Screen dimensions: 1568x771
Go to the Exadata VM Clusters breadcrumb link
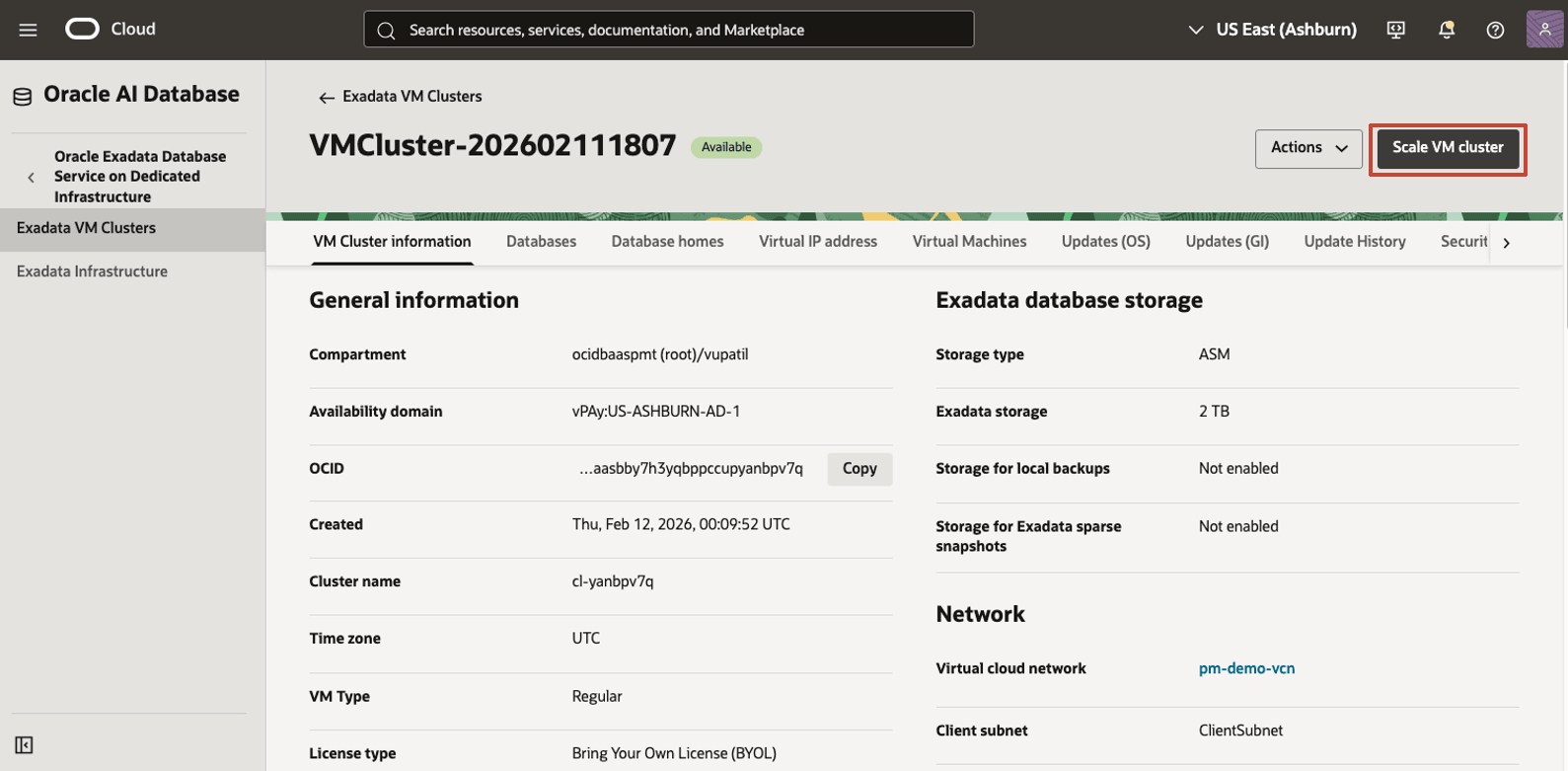[x=412, y=97]
